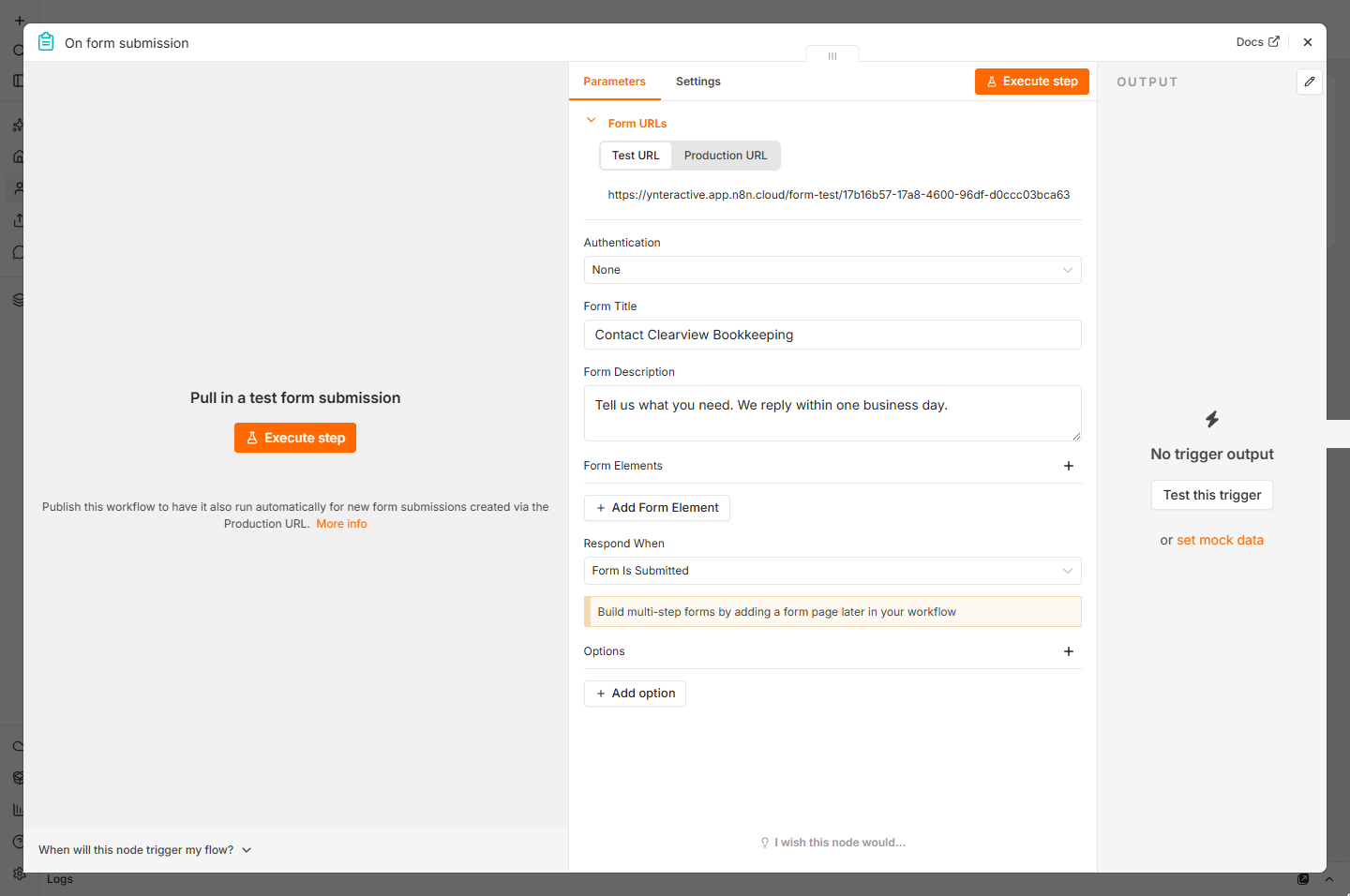Pop out the Logs panel into a new window

pyautogui.click(x=1303, y=879)
